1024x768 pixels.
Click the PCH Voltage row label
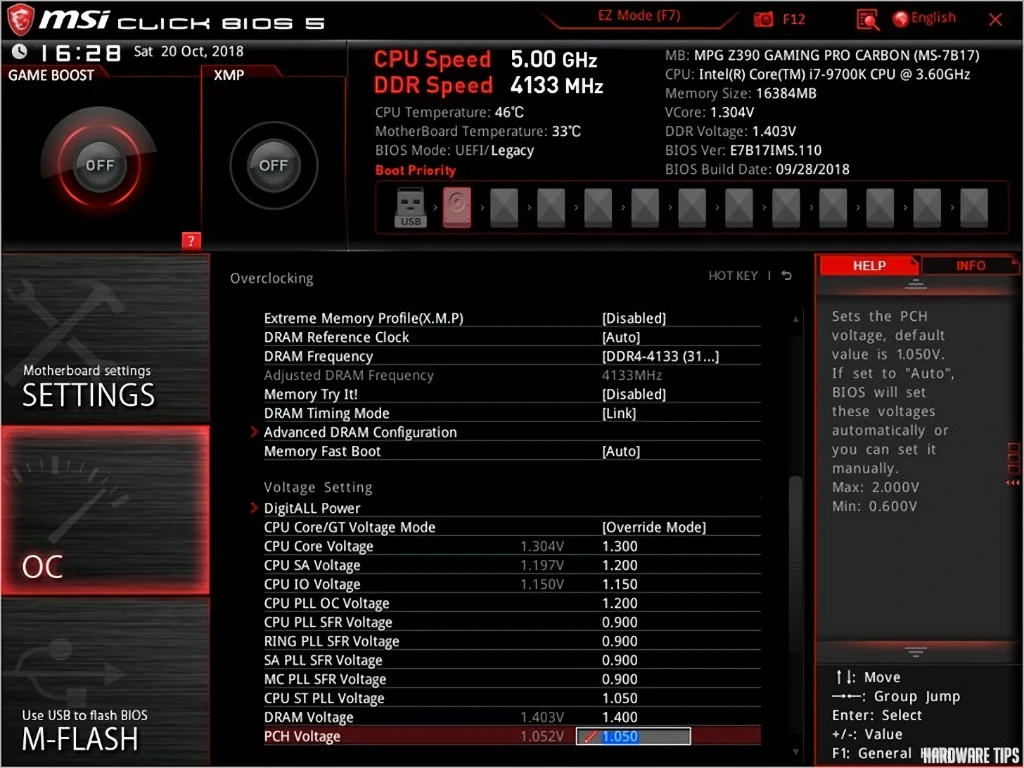302,736
